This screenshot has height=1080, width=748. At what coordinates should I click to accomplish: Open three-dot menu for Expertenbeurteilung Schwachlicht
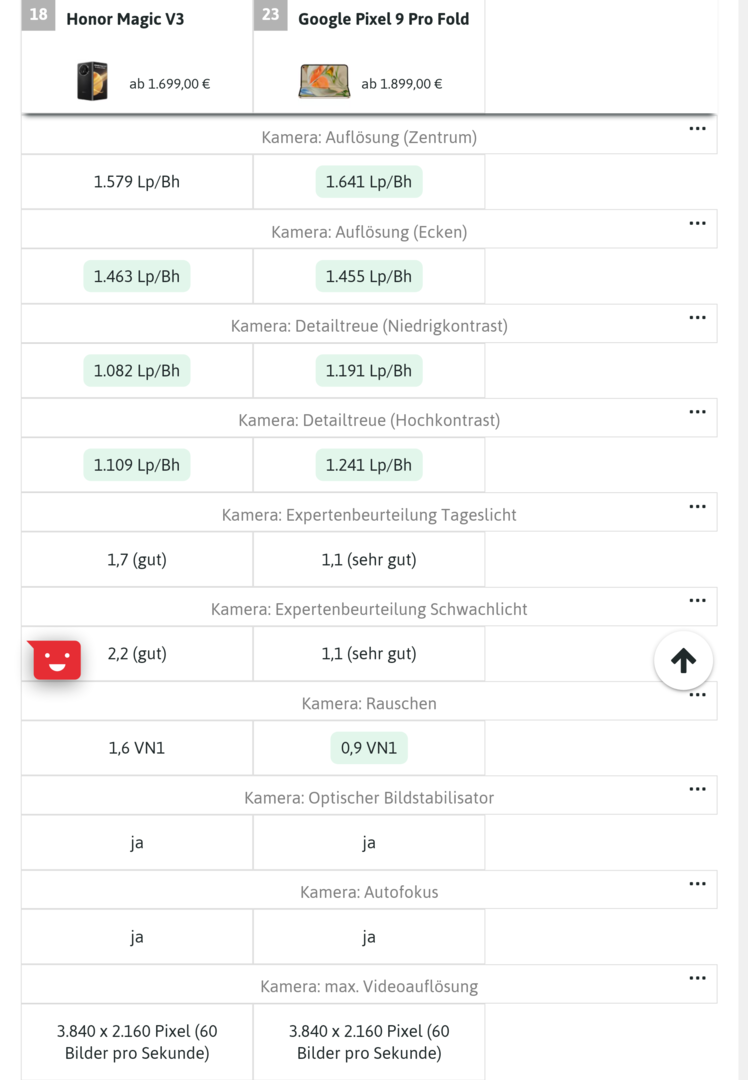(x=697, y=601)
